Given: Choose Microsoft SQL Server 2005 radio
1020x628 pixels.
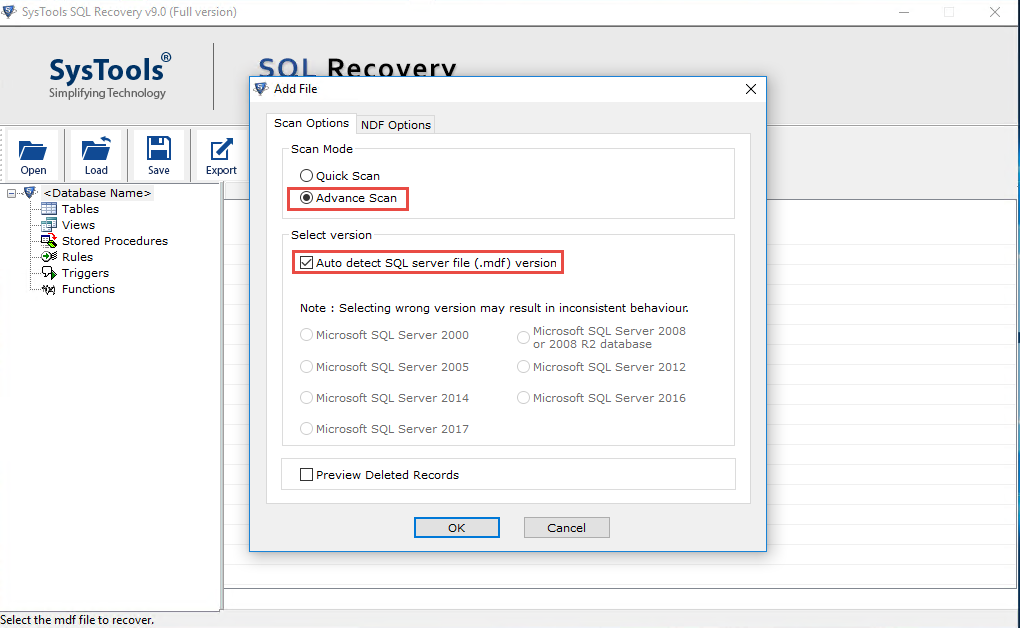Looking at the screenshot, I should (306, 367).
